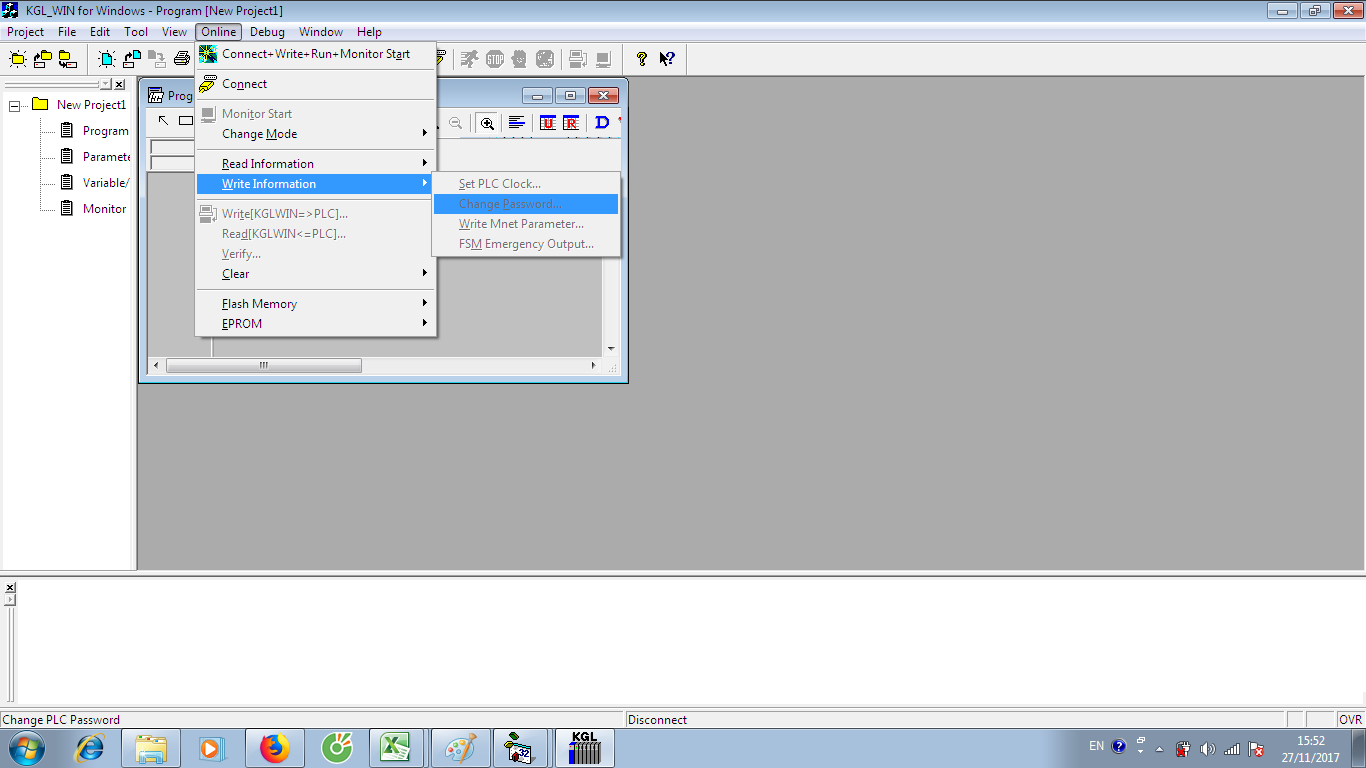This screenshot has height=768, width=1366.
Task: Expand the EPROM submenu
Action: click(316, 324)
